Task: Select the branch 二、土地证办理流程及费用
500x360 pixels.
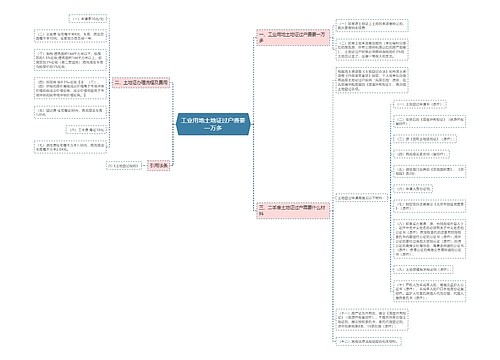Action: tap(141, 83)
